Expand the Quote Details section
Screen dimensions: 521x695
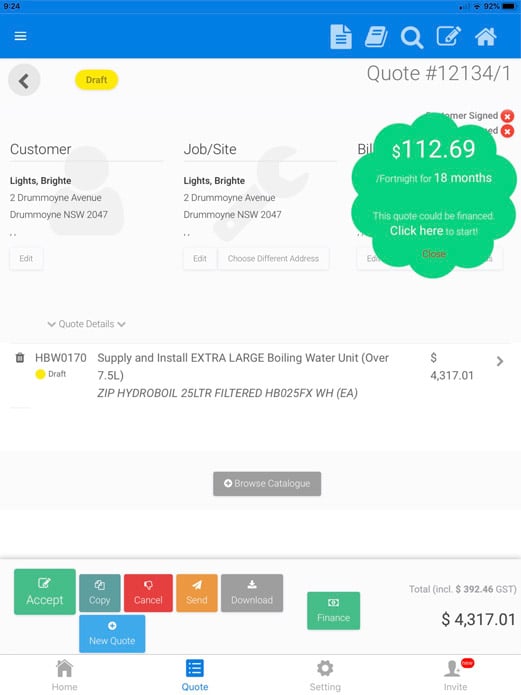tap(86, 324)
